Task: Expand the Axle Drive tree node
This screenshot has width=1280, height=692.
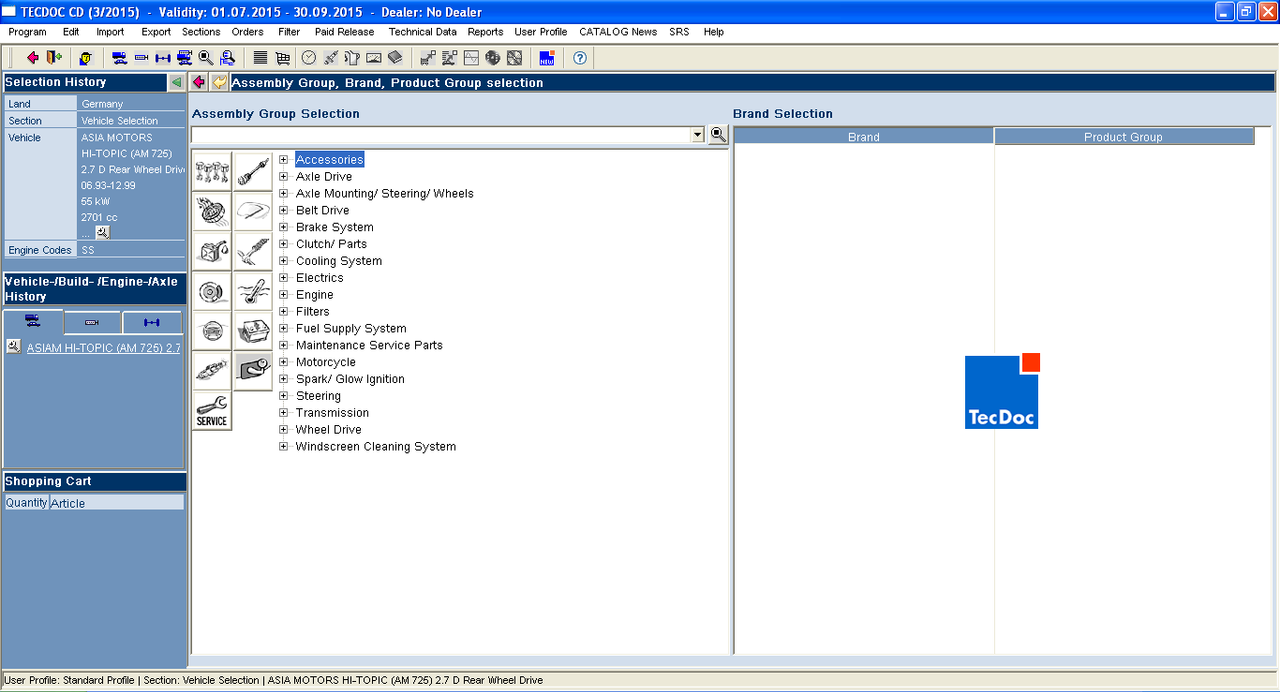Action: pyautogui.click(x=284, y=177)
